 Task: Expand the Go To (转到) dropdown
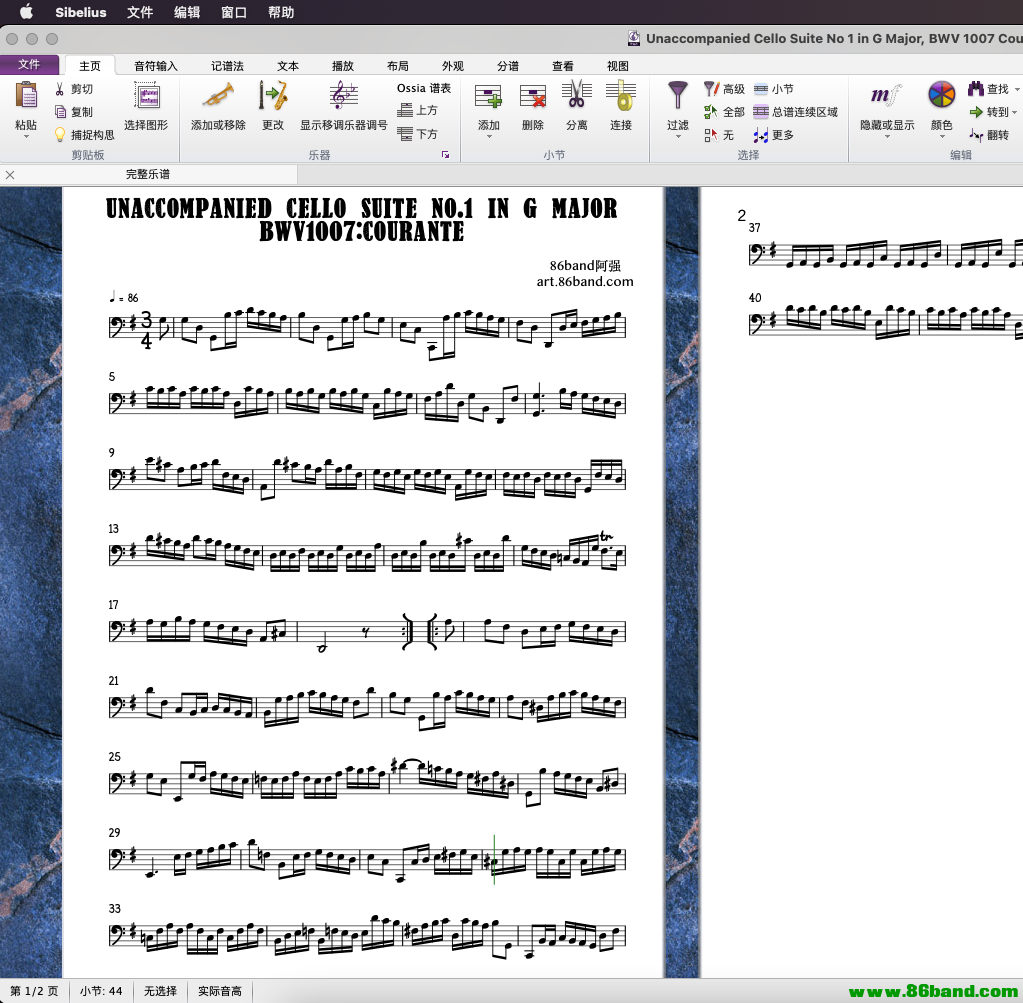coord(1015,112)
